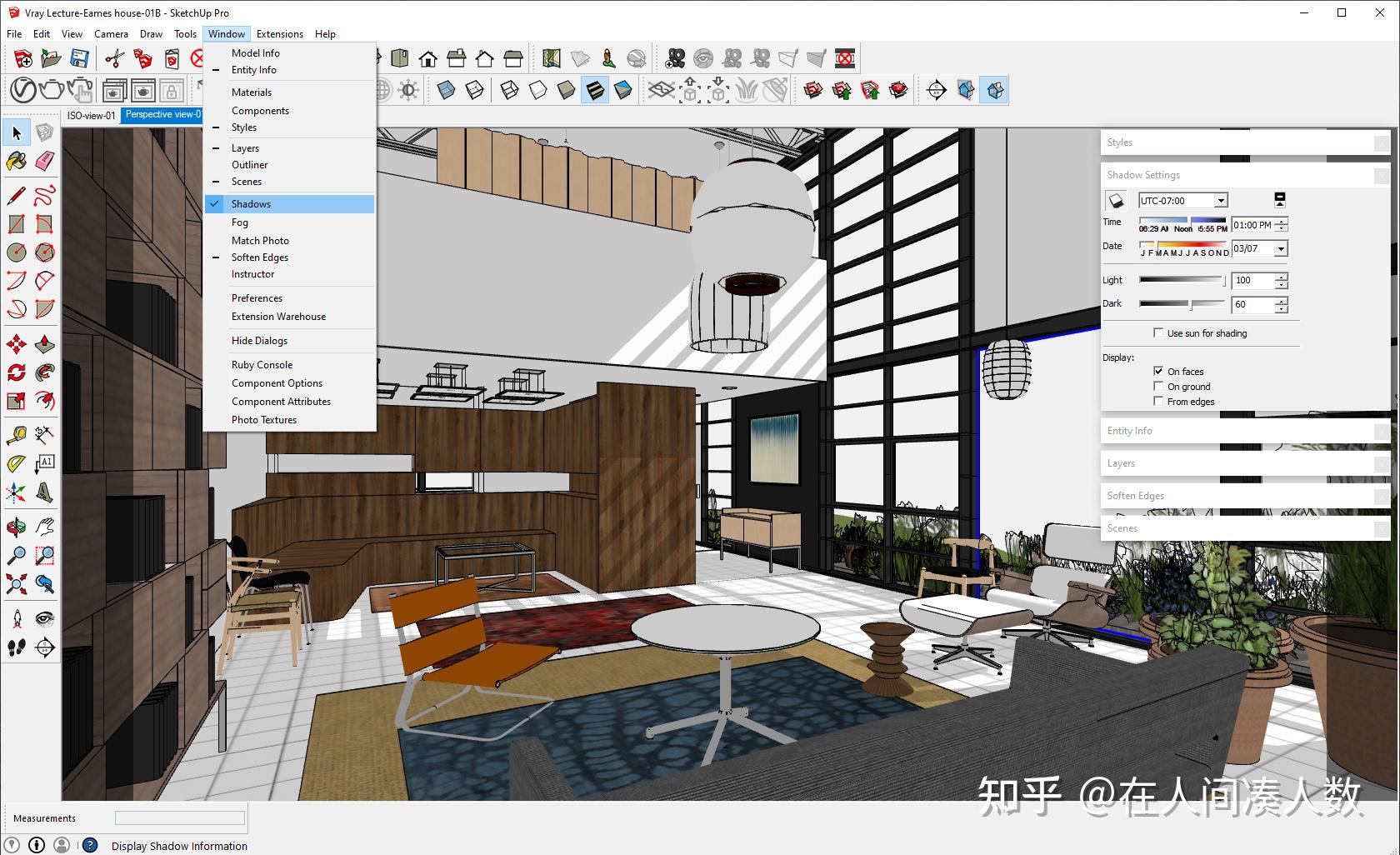Screen dimensions: 1400x855
Task: Click the Measurements input field
Action: (x=179, y=818)
